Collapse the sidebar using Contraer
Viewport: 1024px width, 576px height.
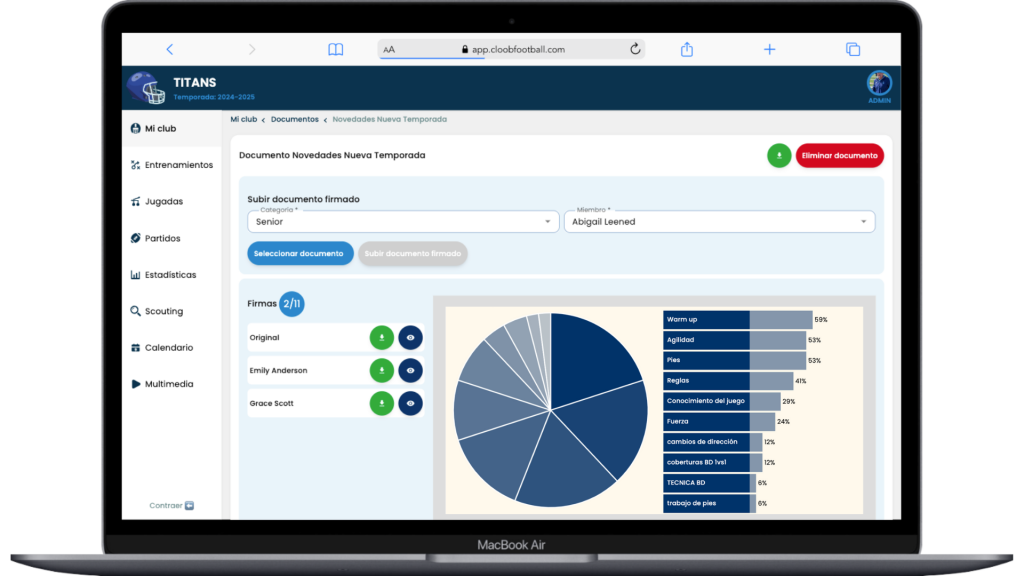click(171, 505)
